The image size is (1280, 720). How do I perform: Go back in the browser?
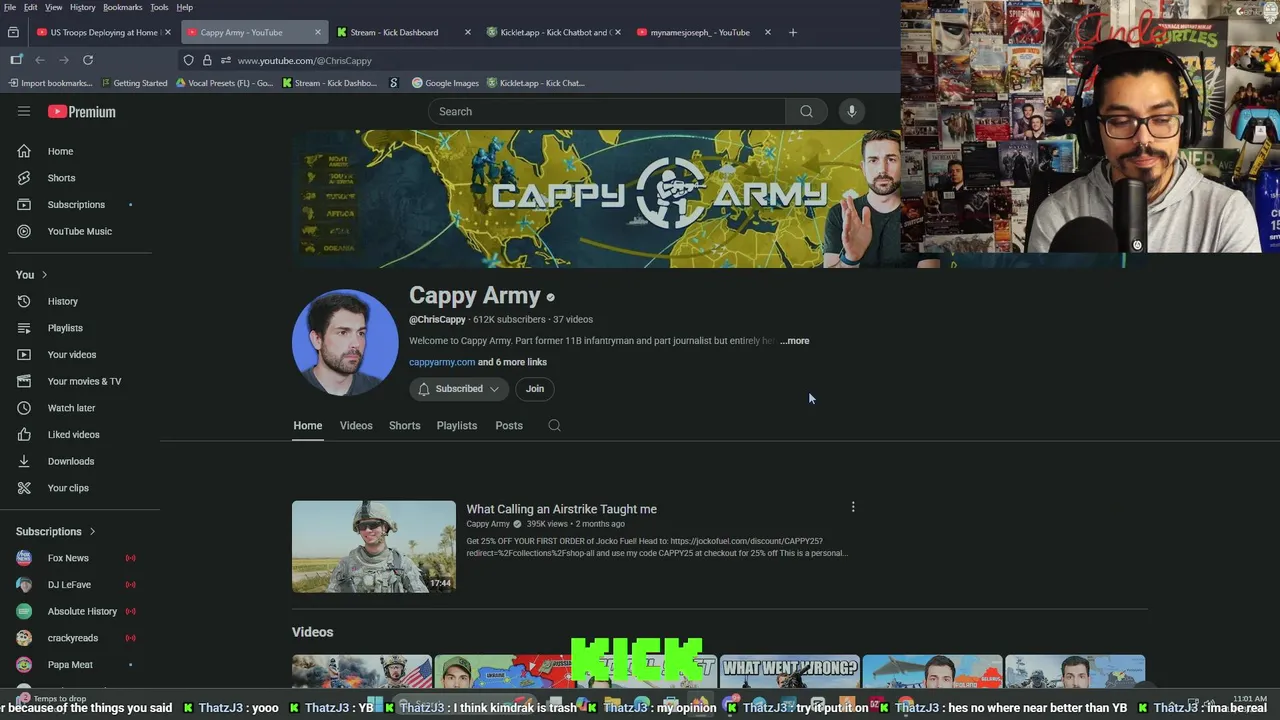coord(40,60)
